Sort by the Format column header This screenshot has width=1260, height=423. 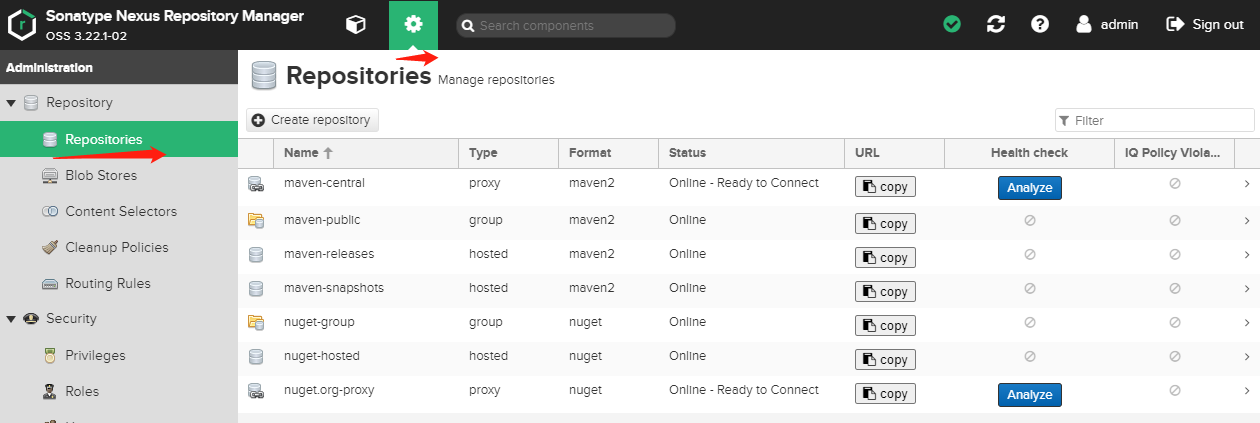[608, 153]
